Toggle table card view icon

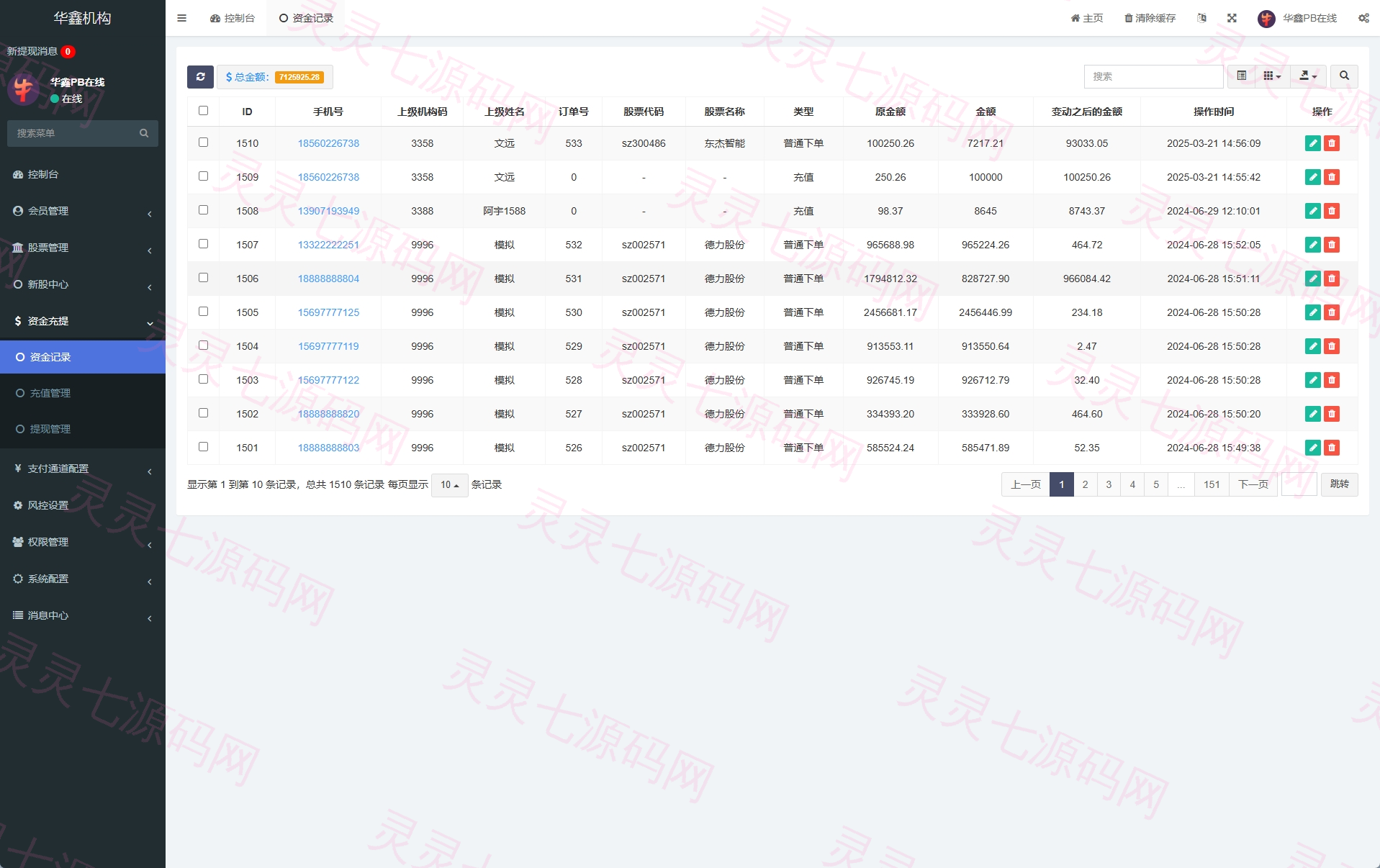[1242, 76]
